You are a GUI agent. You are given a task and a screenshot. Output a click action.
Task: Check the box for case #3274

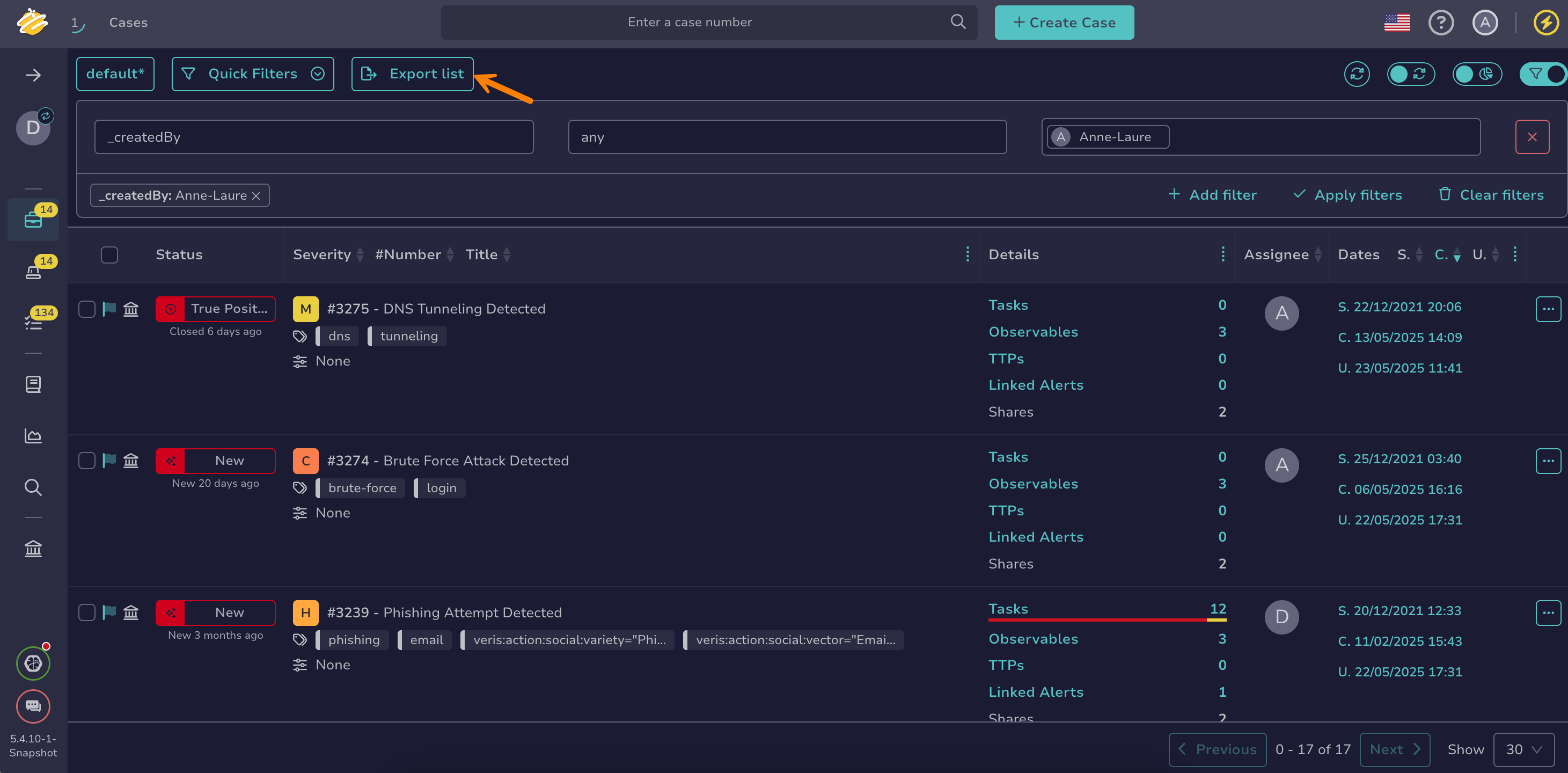pos(87,461)
